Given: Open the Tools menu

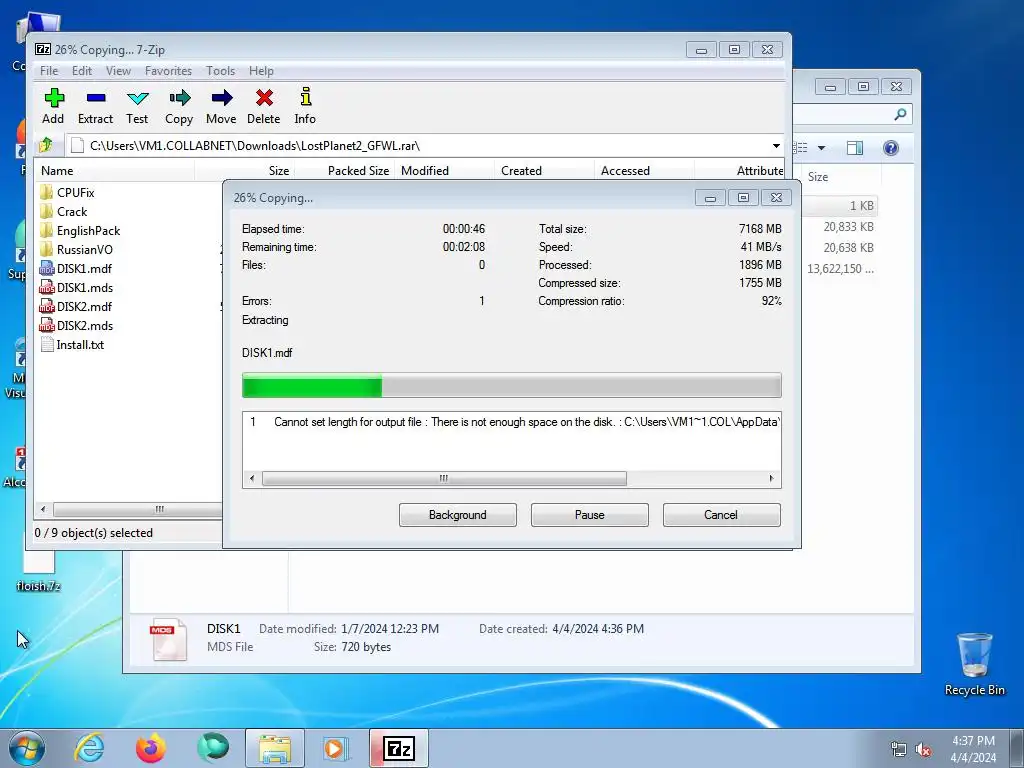Looking at the screenshot, I should 220,71.
